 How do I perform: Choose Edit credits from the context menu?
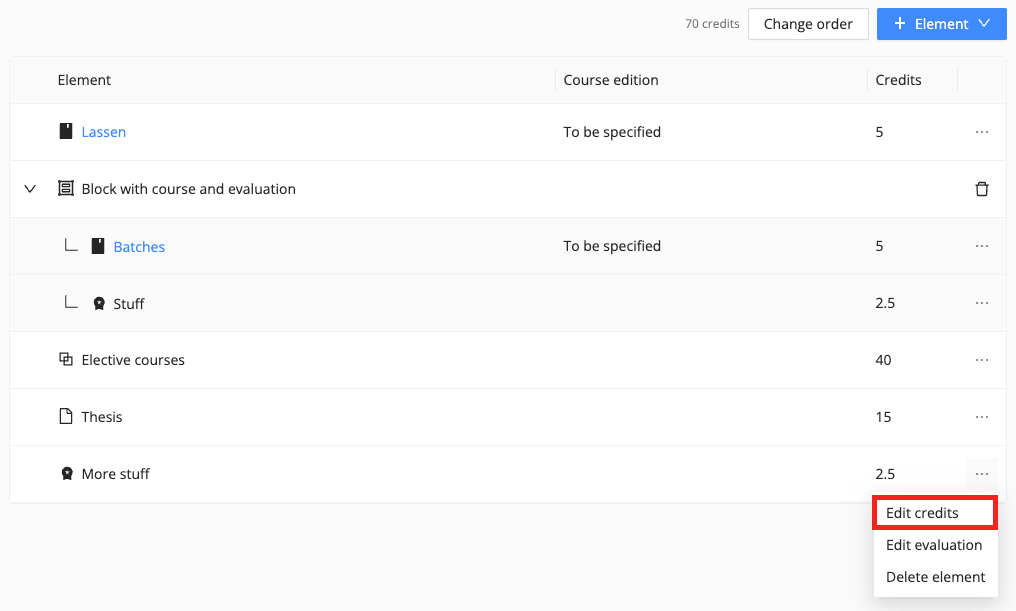click(934, 513)
